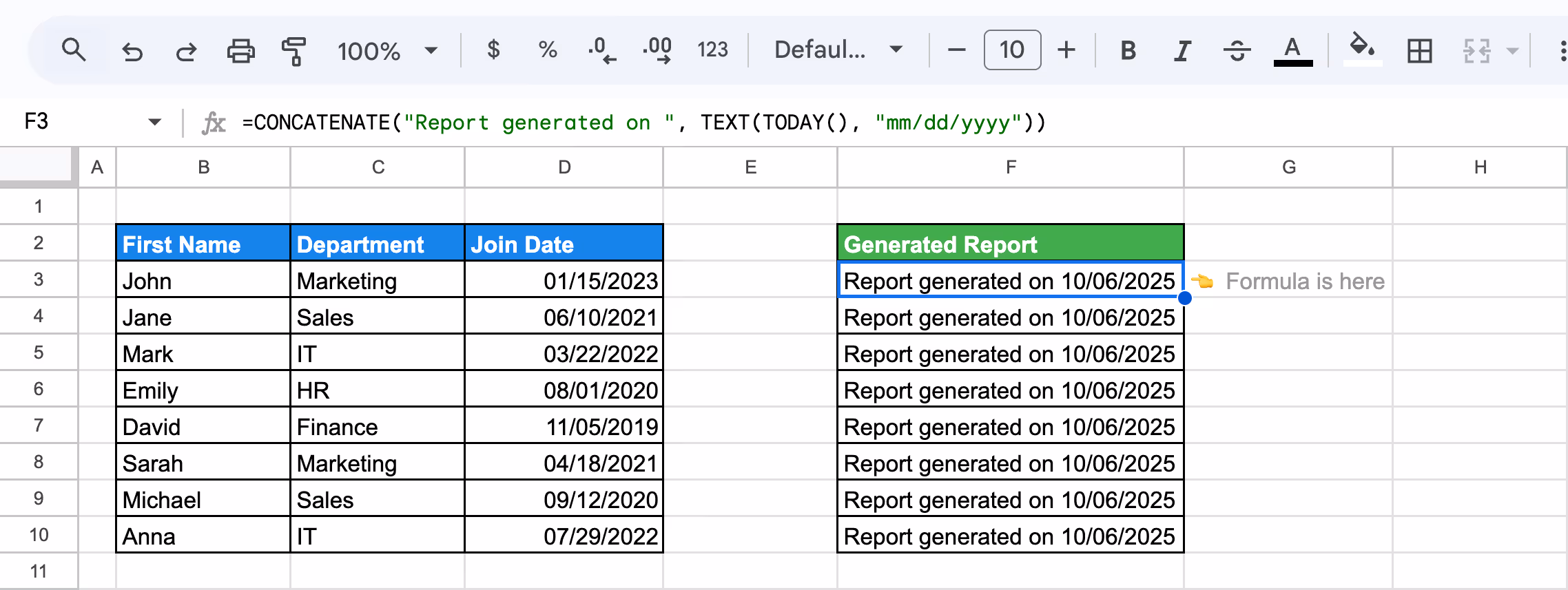Screen dimensions: 1568x590
Task: Open the borders tool
Action: point(1419,50)
